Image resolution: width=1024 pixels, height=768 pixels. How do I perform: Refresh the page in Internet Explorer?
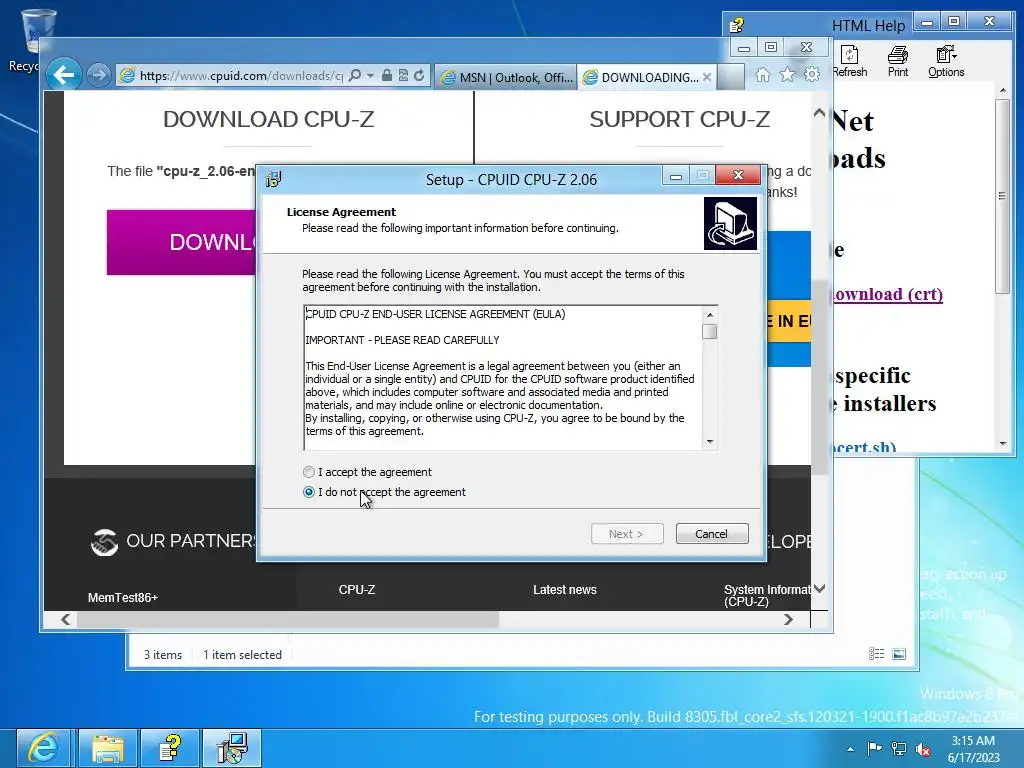point(419,76)
